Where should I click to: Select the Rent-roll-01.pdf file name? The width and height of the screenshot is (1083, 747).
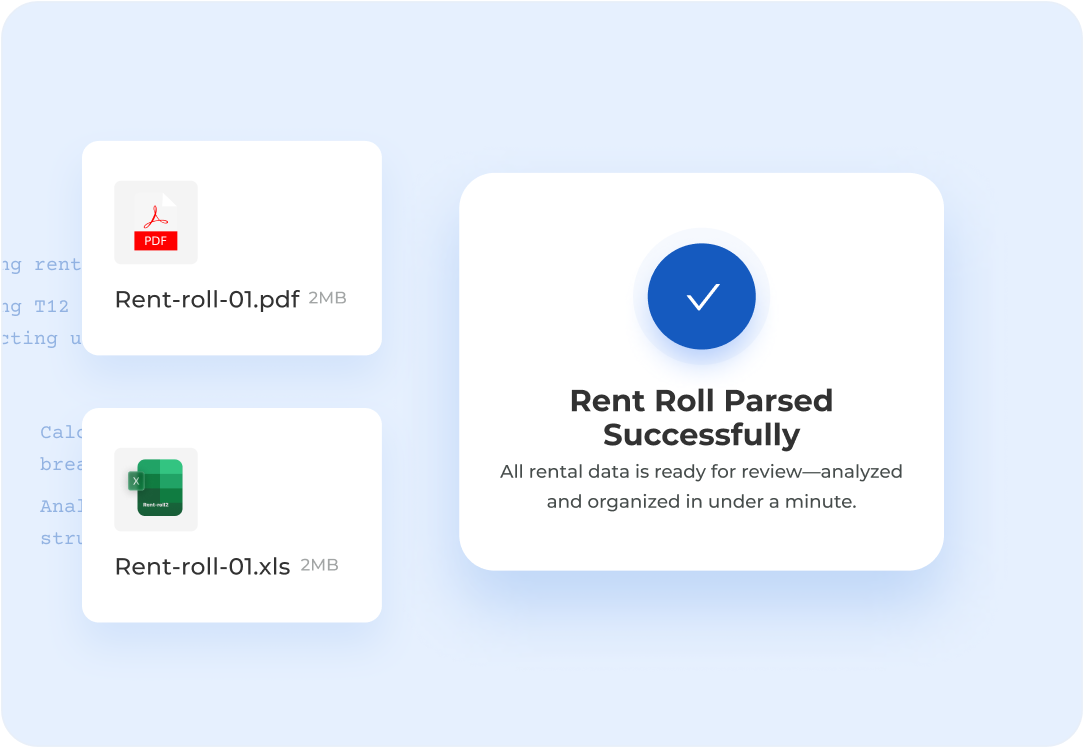pyautogui.click(x=207, y=300)
